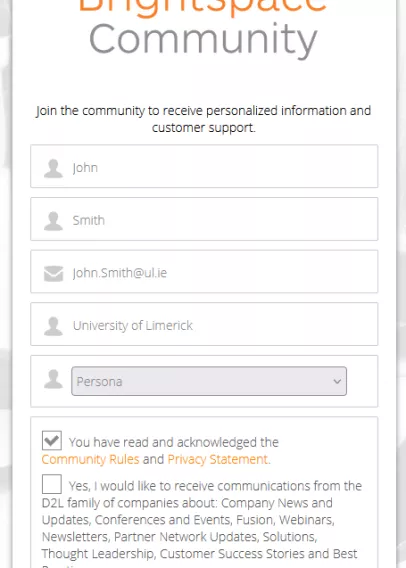The height and width of the screenshot is (568, 406).
Task: Click the Community logo heading text
Action: tap(203, 40)
